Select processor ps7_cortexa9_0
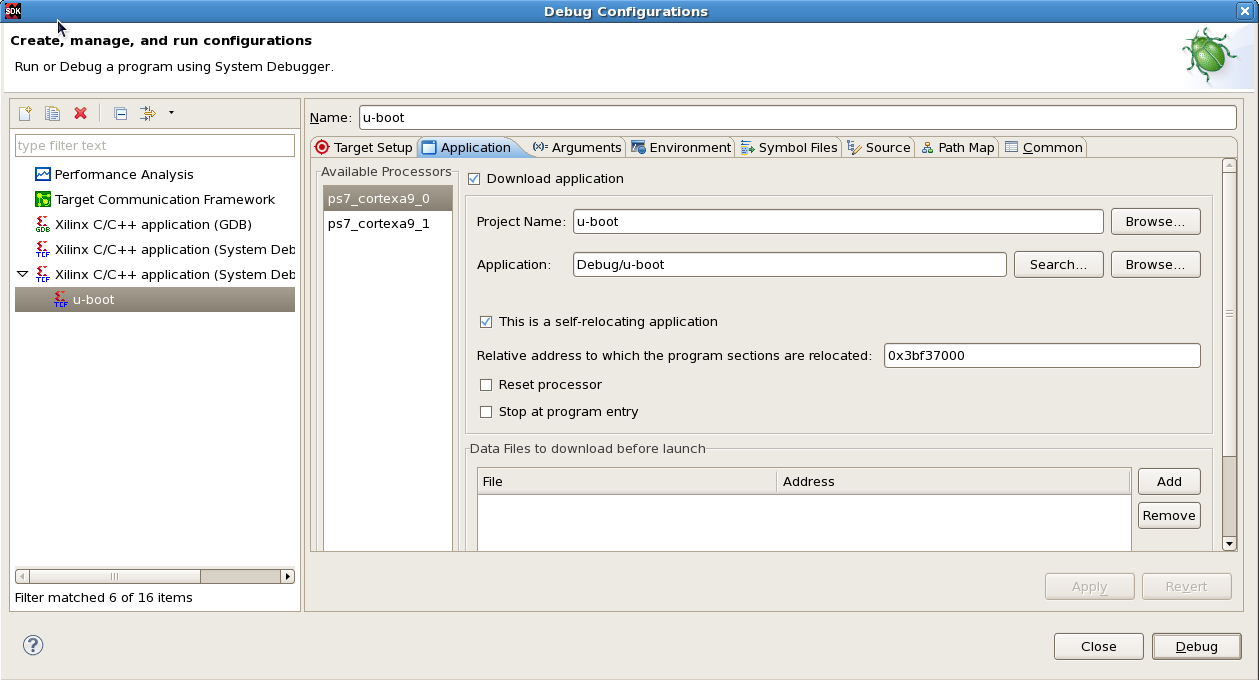The height and width of the screenshot is (680, 1259). (388, 198)
